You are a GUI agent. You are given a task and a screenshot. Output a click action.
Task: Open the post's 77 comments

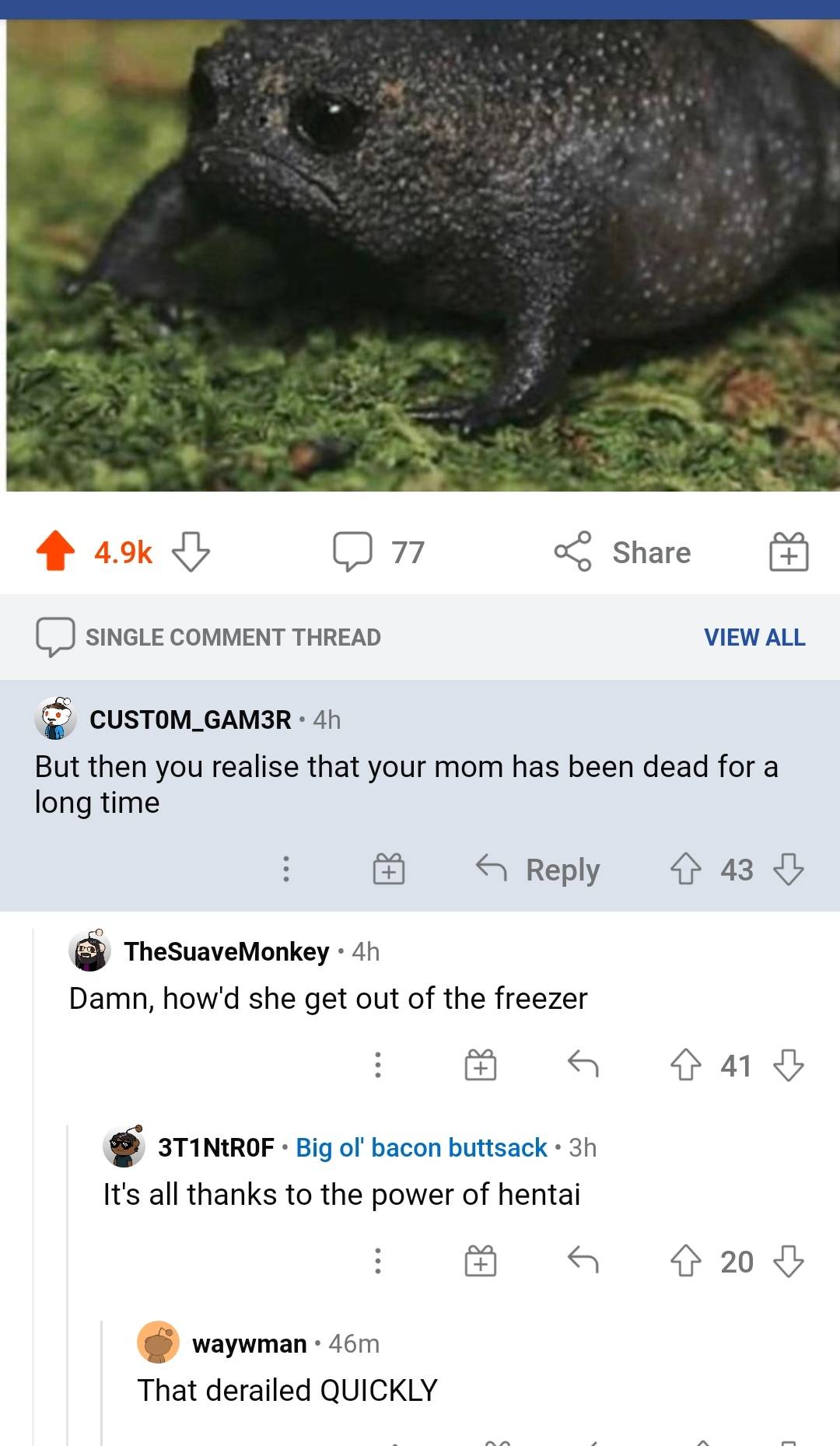[379, 551]
